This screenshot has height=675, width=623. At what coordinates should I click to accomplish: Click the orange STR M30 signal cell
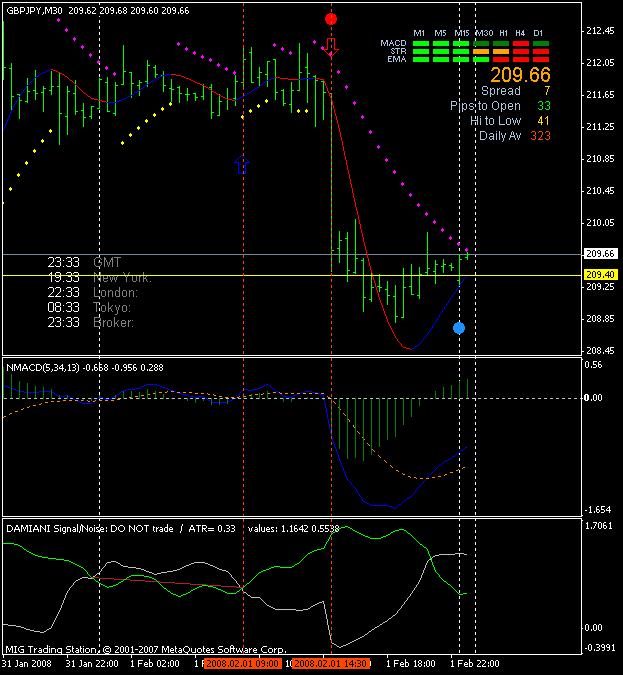pos(481,52)
